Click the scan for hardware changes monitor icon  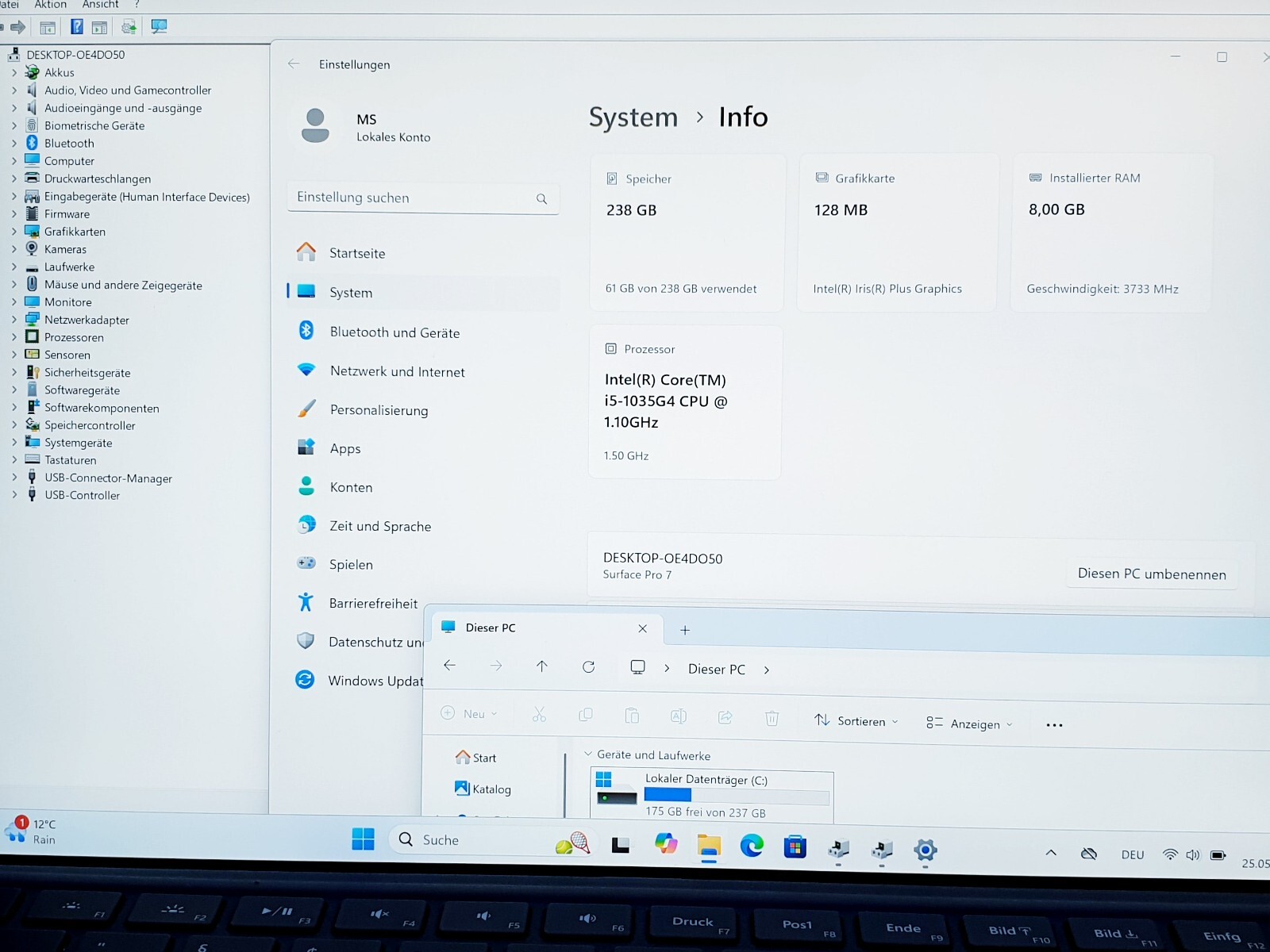(x=159, y=27)
